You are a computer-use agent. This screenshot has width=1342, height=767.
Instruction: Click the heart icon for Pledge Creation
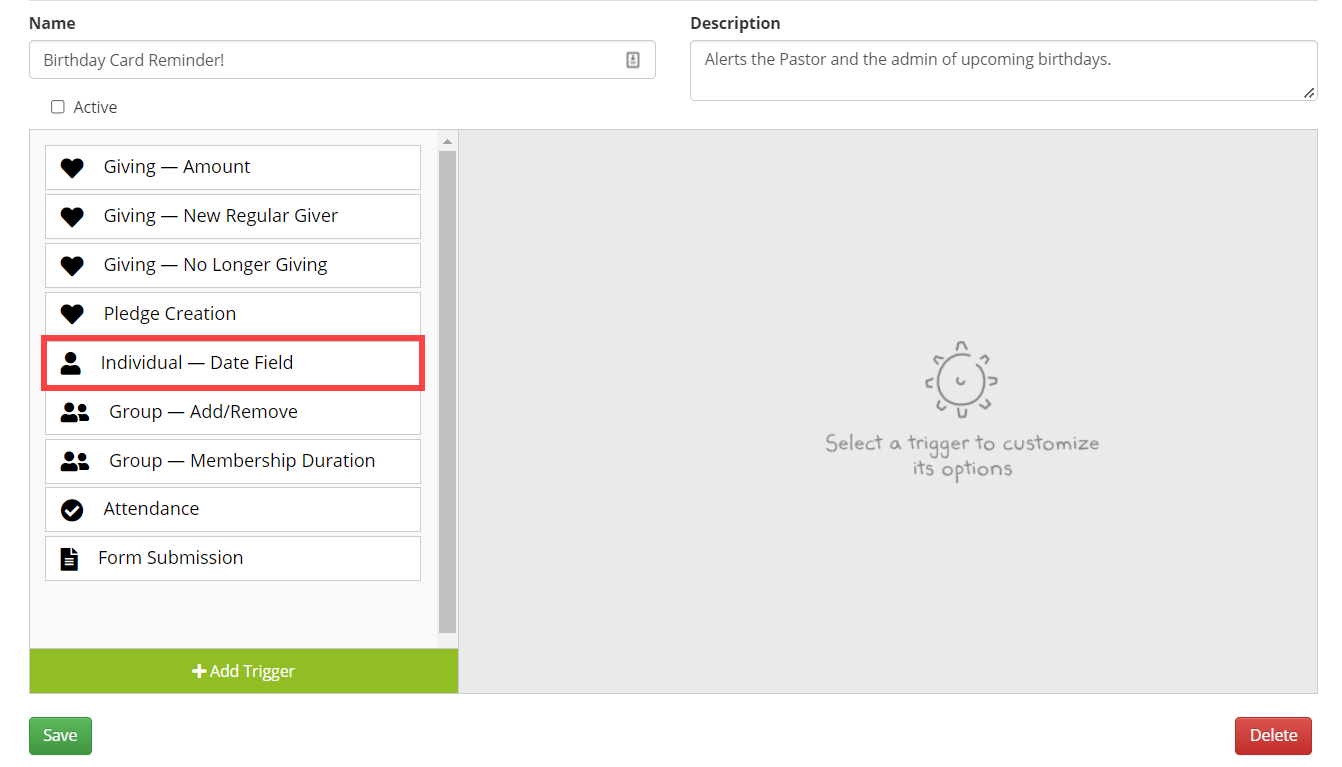pos(72,314)
